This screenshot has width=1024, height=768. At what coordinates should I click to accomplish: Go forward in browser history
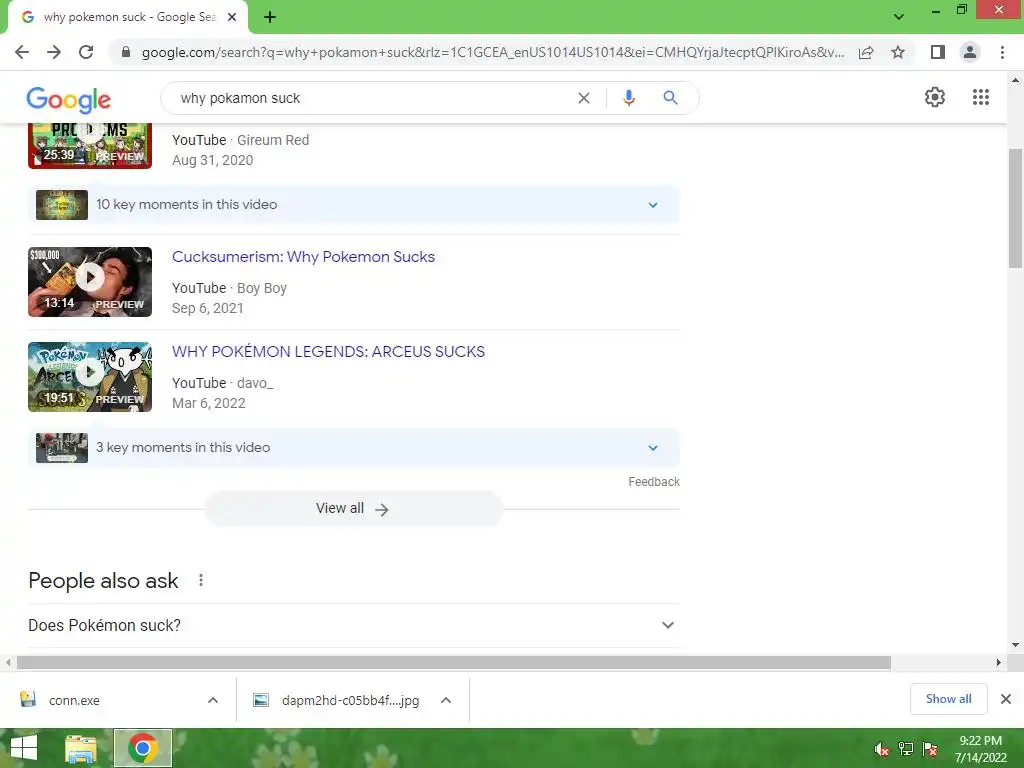pos(54,52)
